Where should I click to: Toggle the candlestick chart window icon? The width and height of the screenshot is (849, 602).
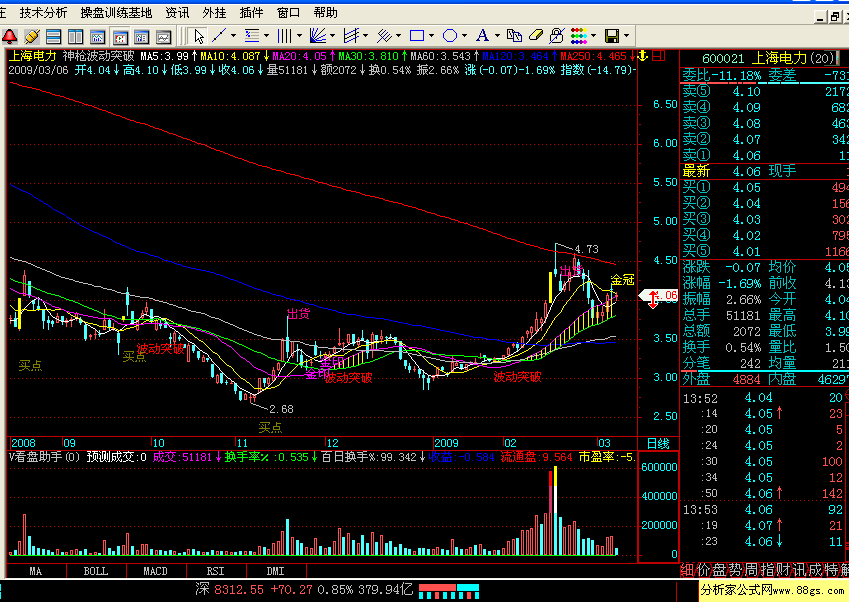click(x=120, y=36)
